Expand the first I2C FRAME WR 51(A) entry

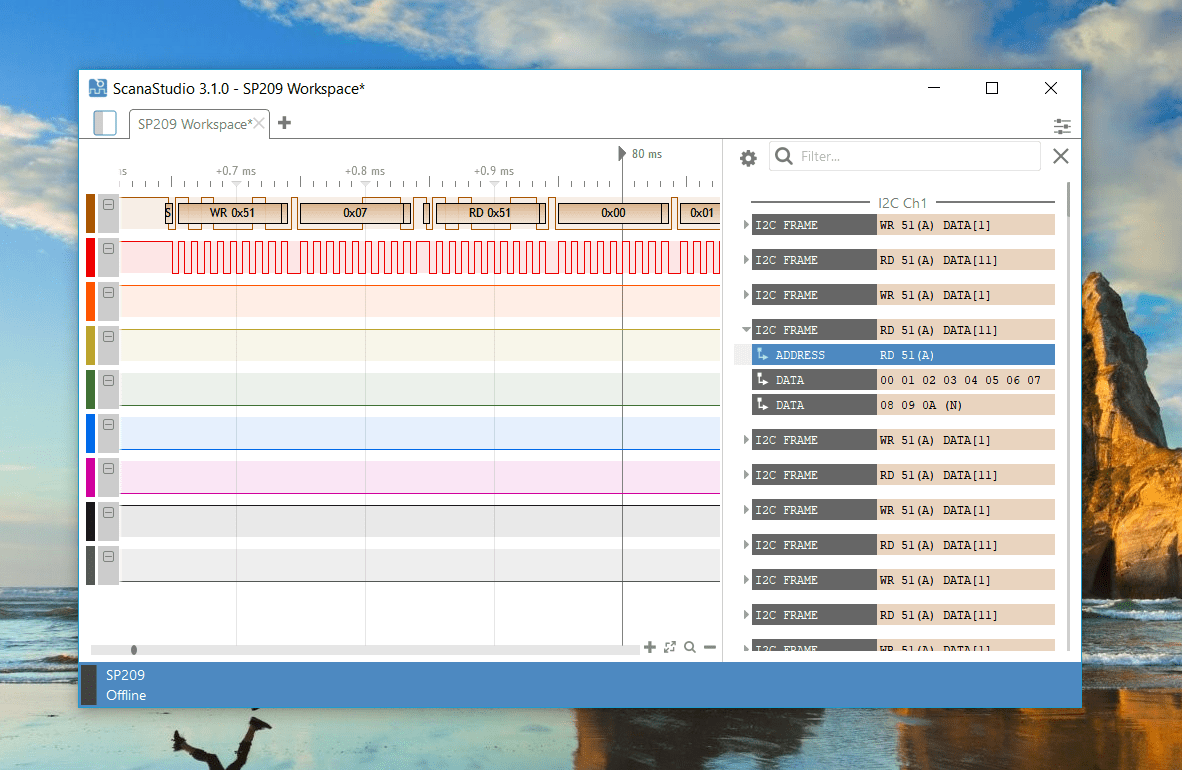(746, 225)
